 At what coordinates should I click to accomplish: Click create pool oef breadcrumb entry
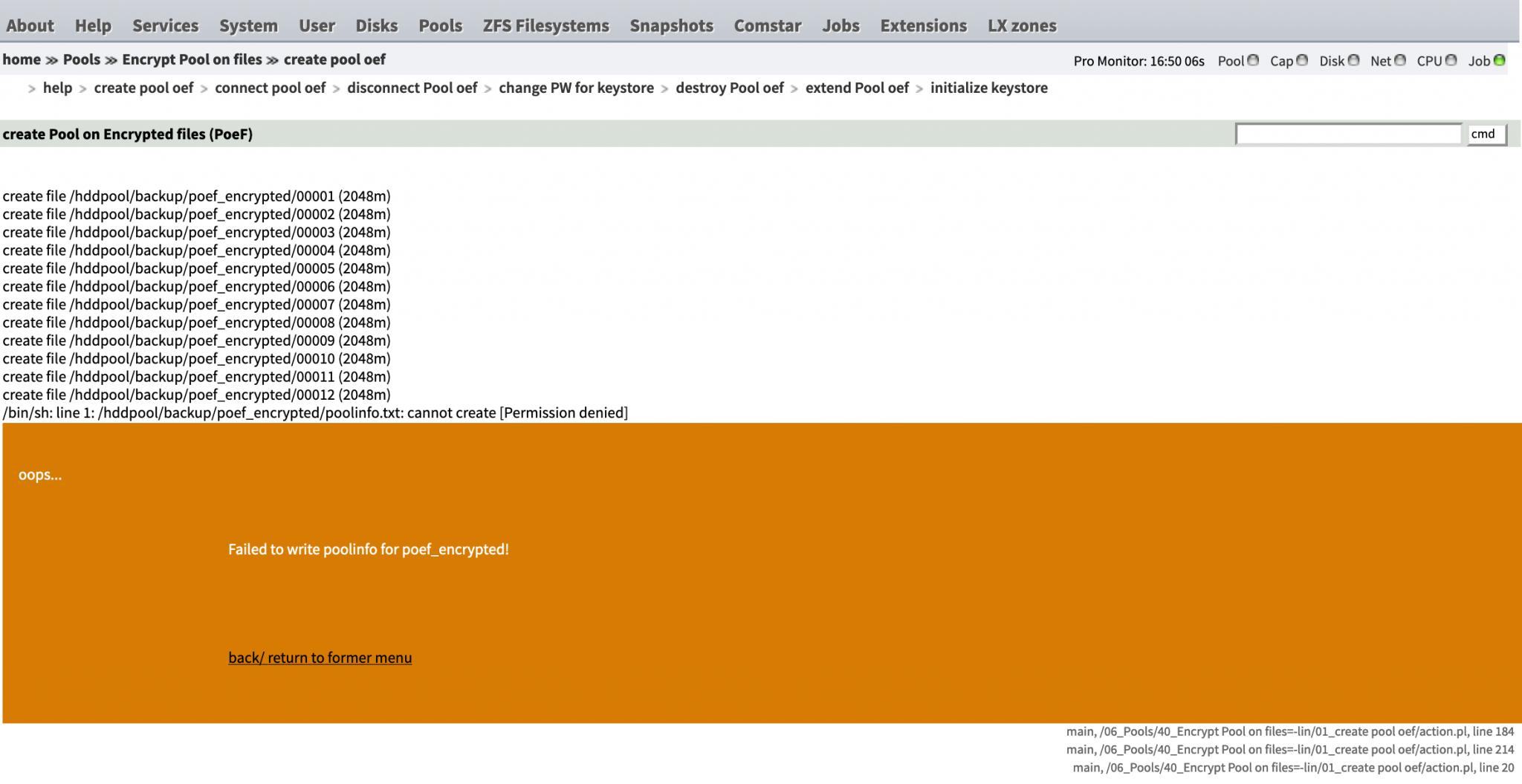coord(334,59)
